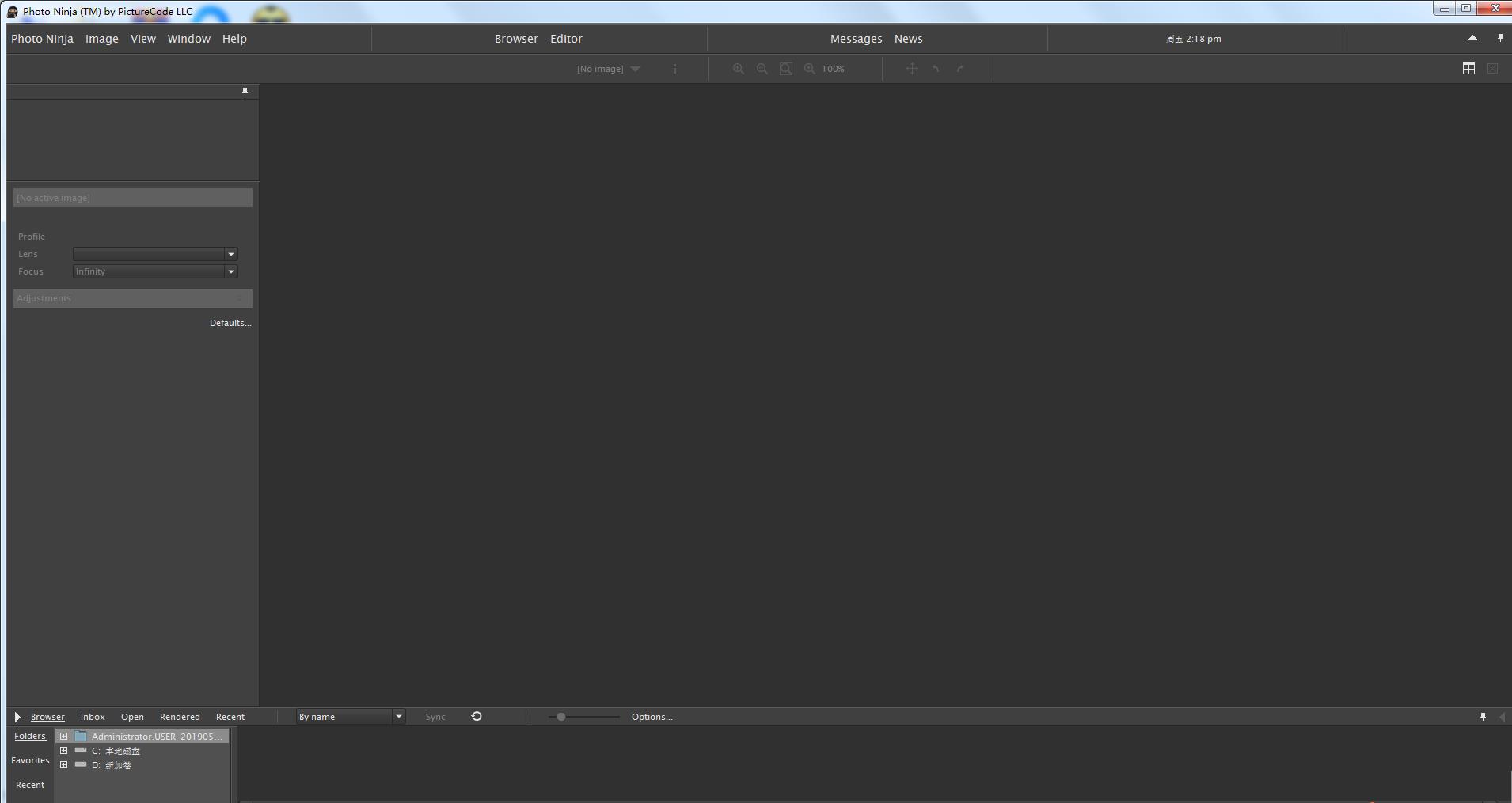The height and width of the screenshot is (803, 1512).
Task: Click the rotate left arrow icon
Action: tap(936, 69)
